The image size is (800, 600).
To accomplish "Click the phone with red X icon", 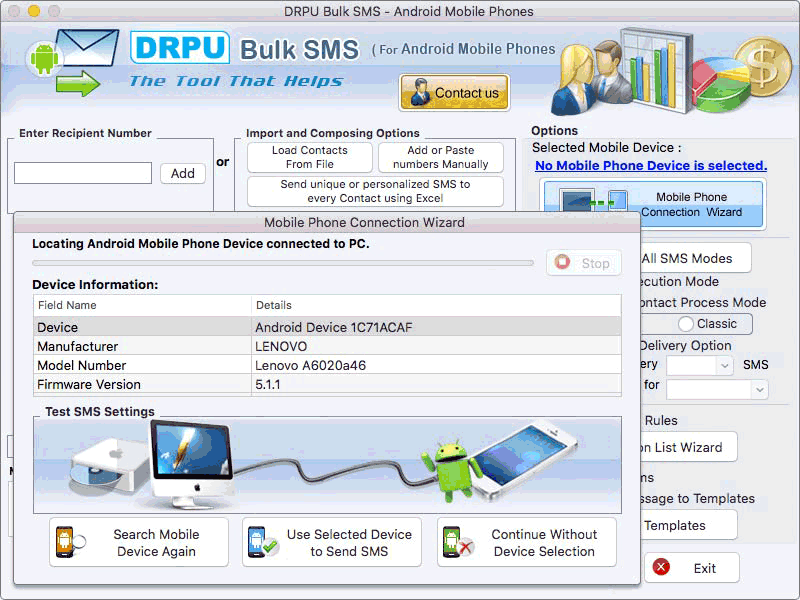I will (458, 542).
